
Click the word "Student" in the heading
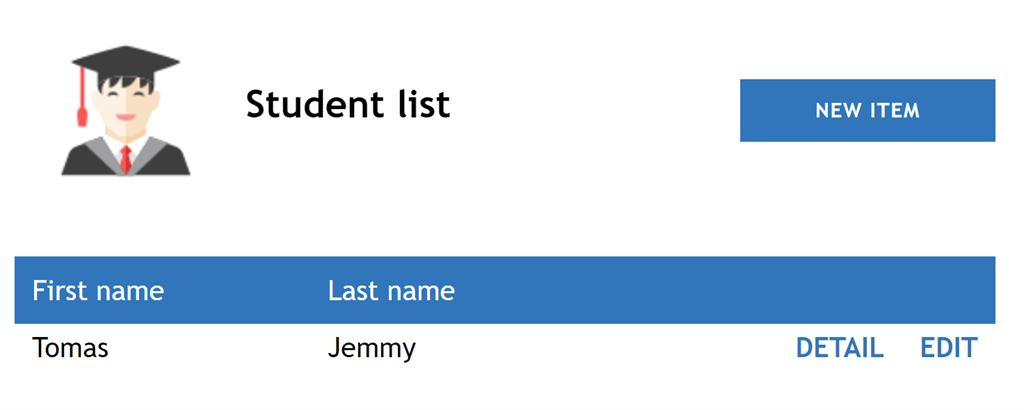[312, 104]
